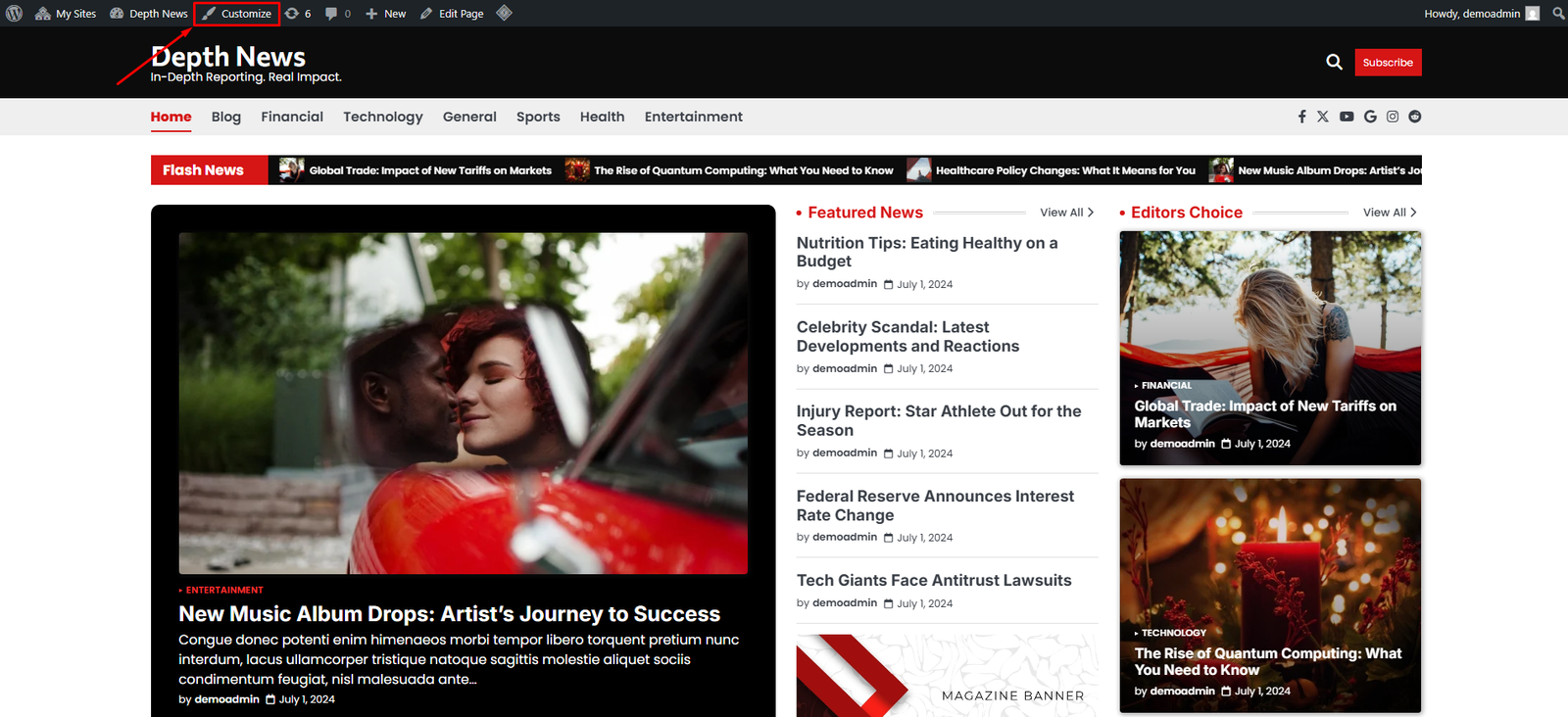This screenshot has width=1568, height=717.
Task: Go to the Technology menu item
Action: point(382,117)
